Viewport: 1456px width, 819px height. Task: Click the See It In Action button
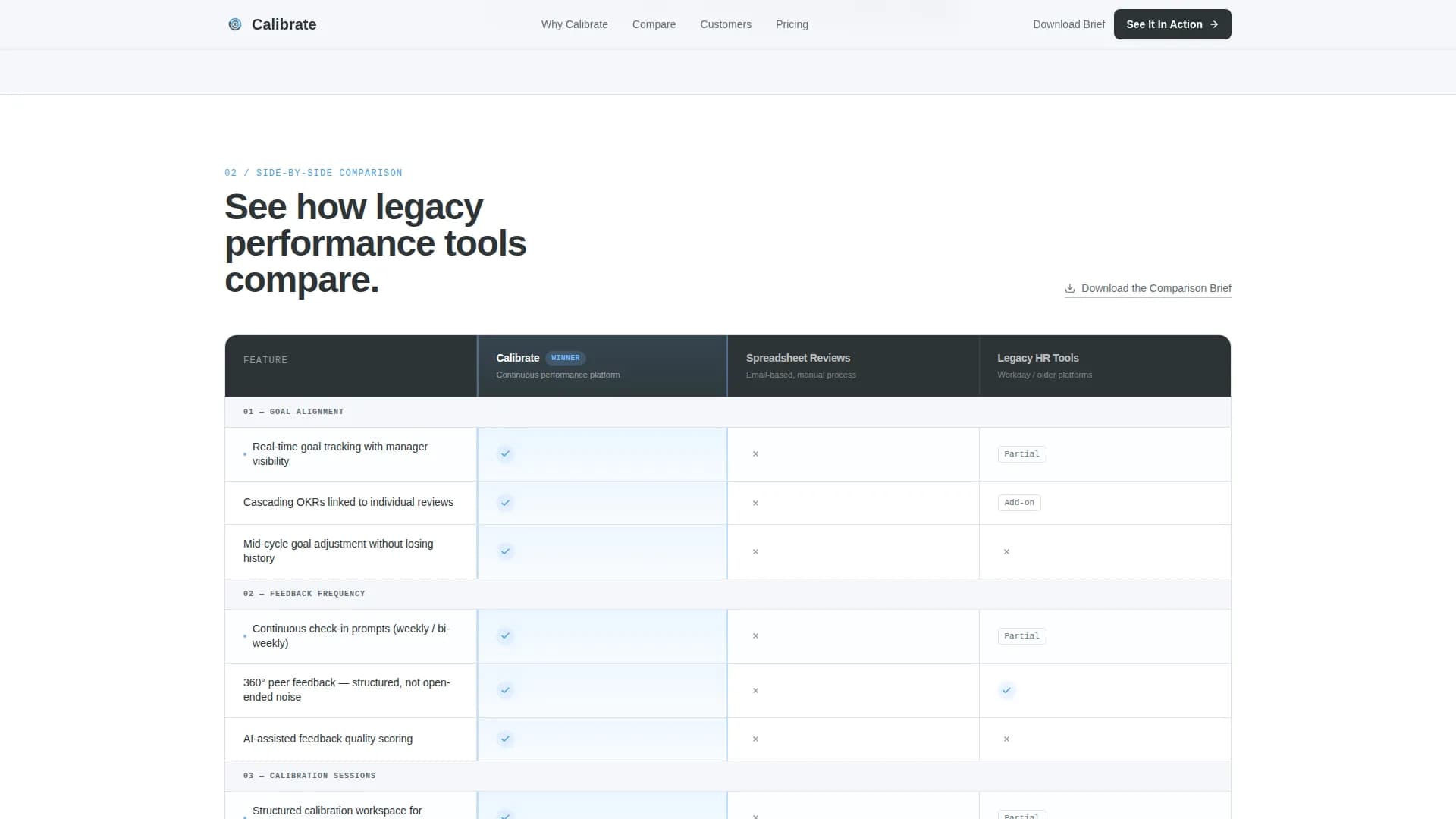(1172, 24)
